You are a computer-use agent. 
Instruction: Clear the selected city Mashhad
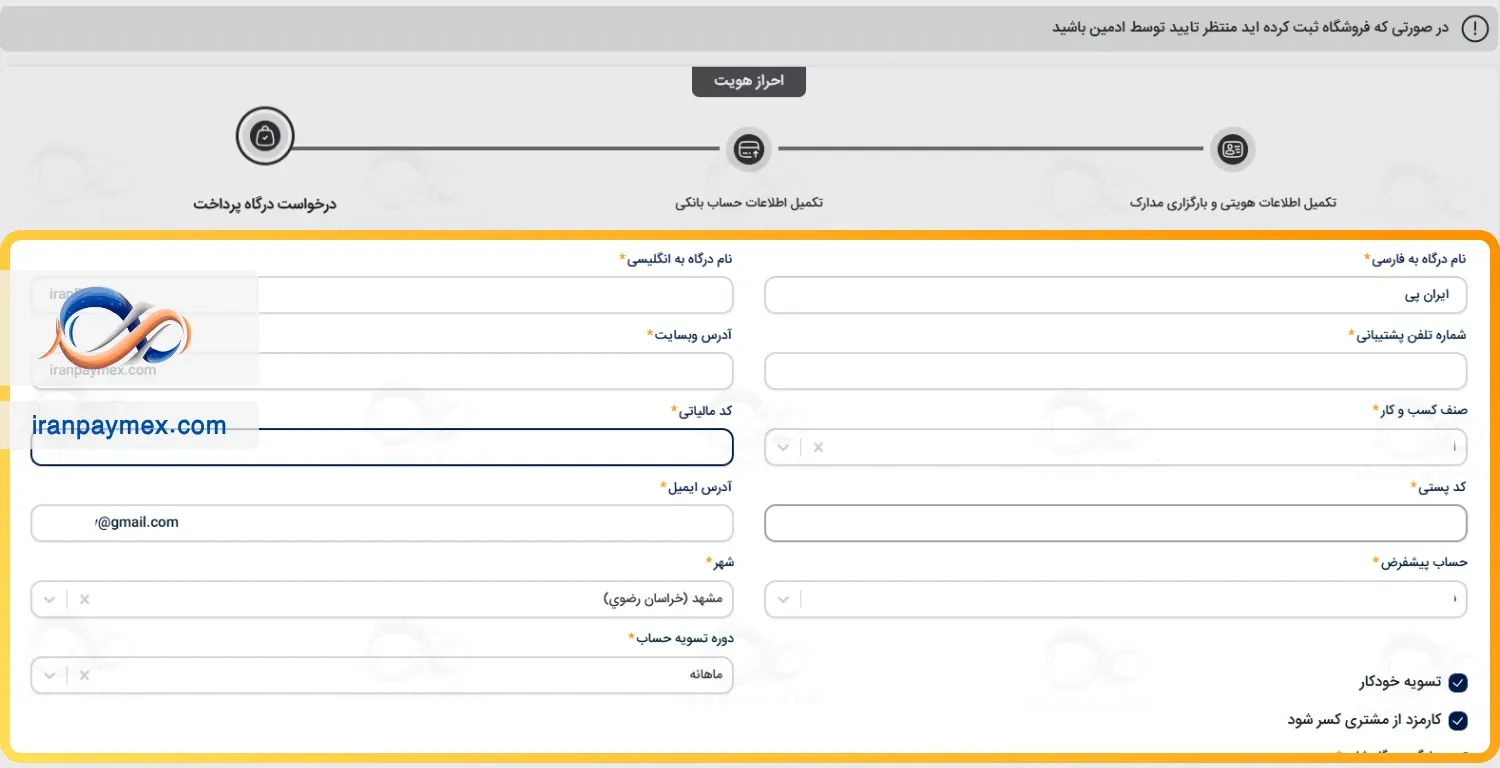(84, 599)
